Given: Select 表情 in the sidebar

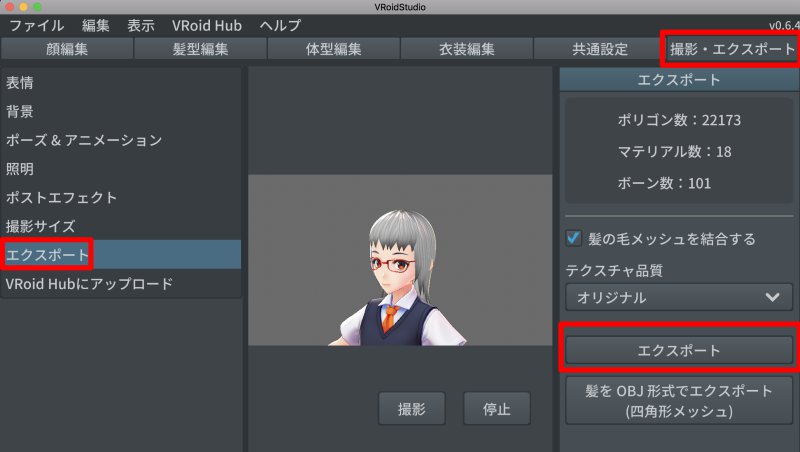Looking at the screenshot, I should (121, 83).
